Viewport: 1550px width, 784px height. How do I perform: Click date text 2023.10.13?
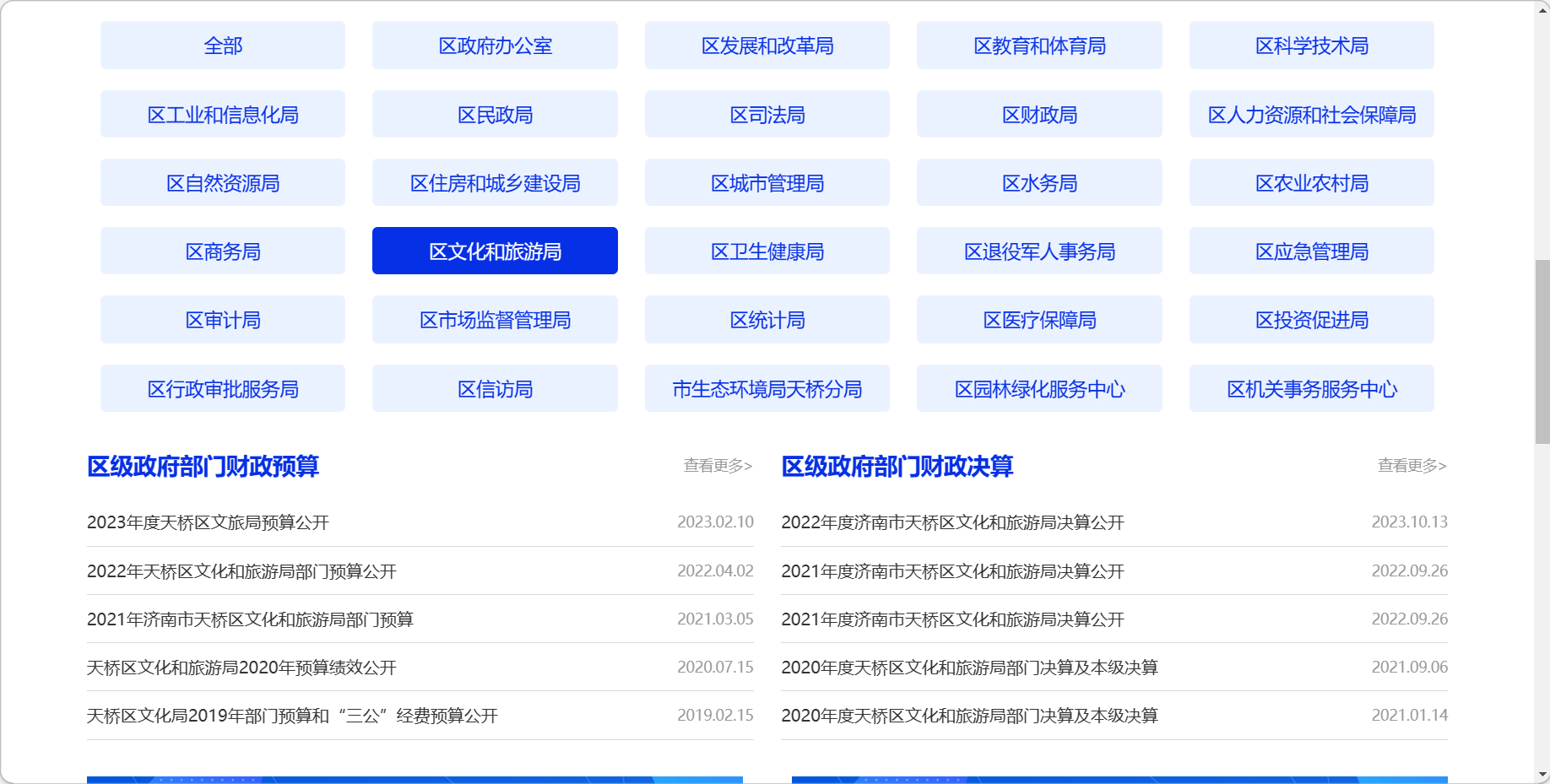point(1409,522)
